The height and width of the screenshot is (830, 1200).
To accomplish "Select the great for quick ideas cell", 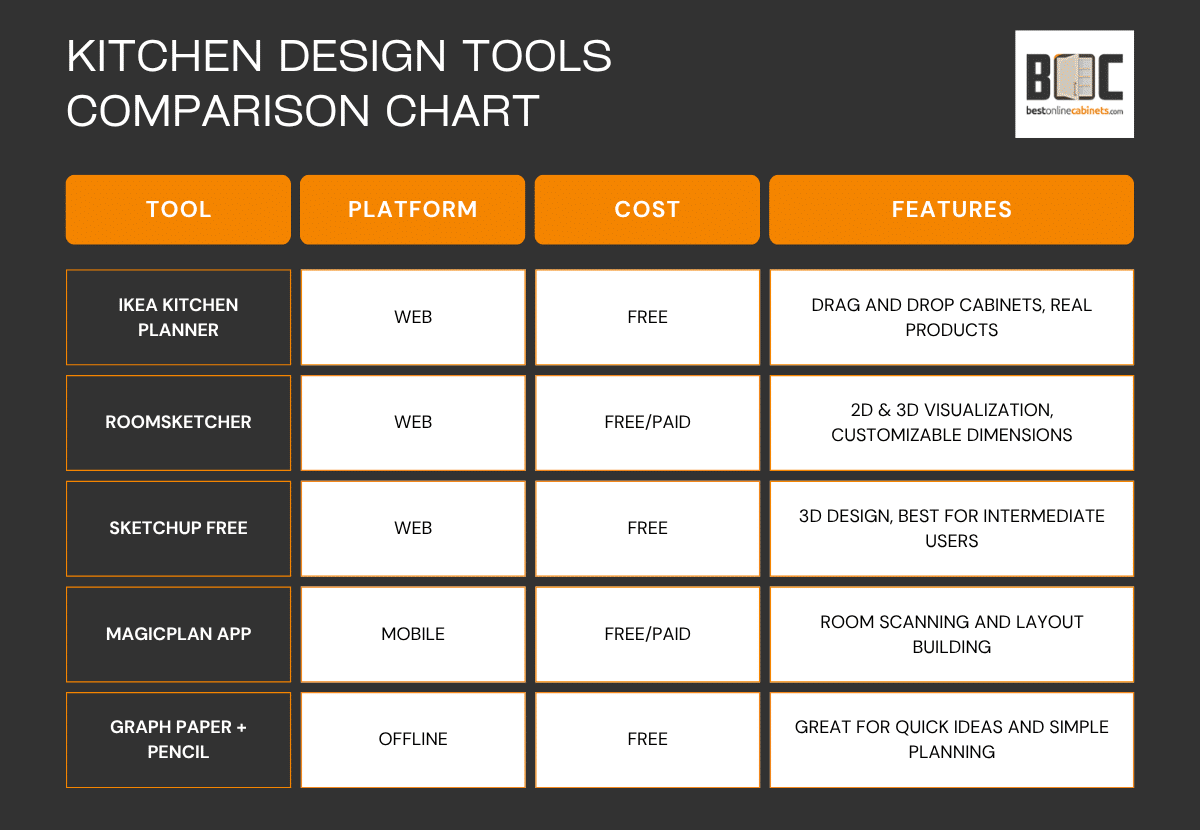I will [951, 739].
